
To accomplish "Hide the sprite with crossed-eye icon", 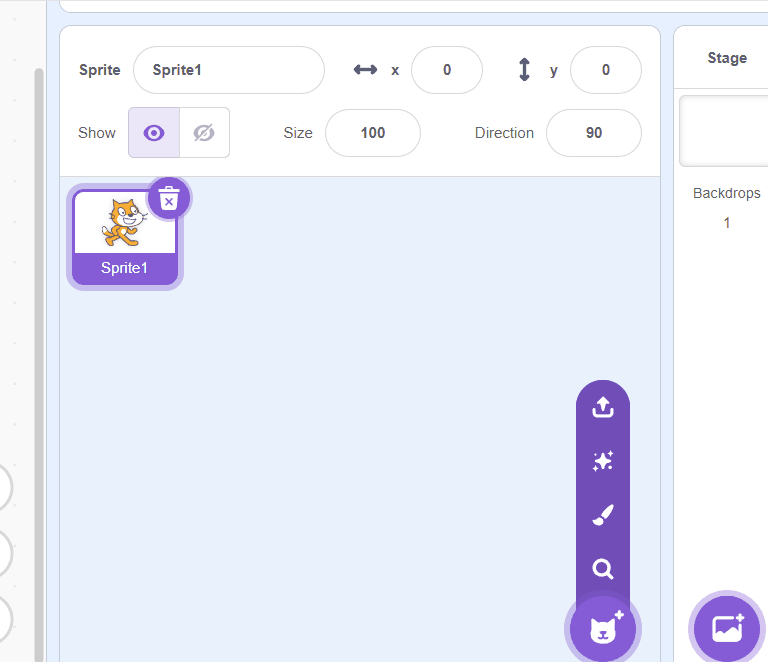I will click(x=204, y=133).
